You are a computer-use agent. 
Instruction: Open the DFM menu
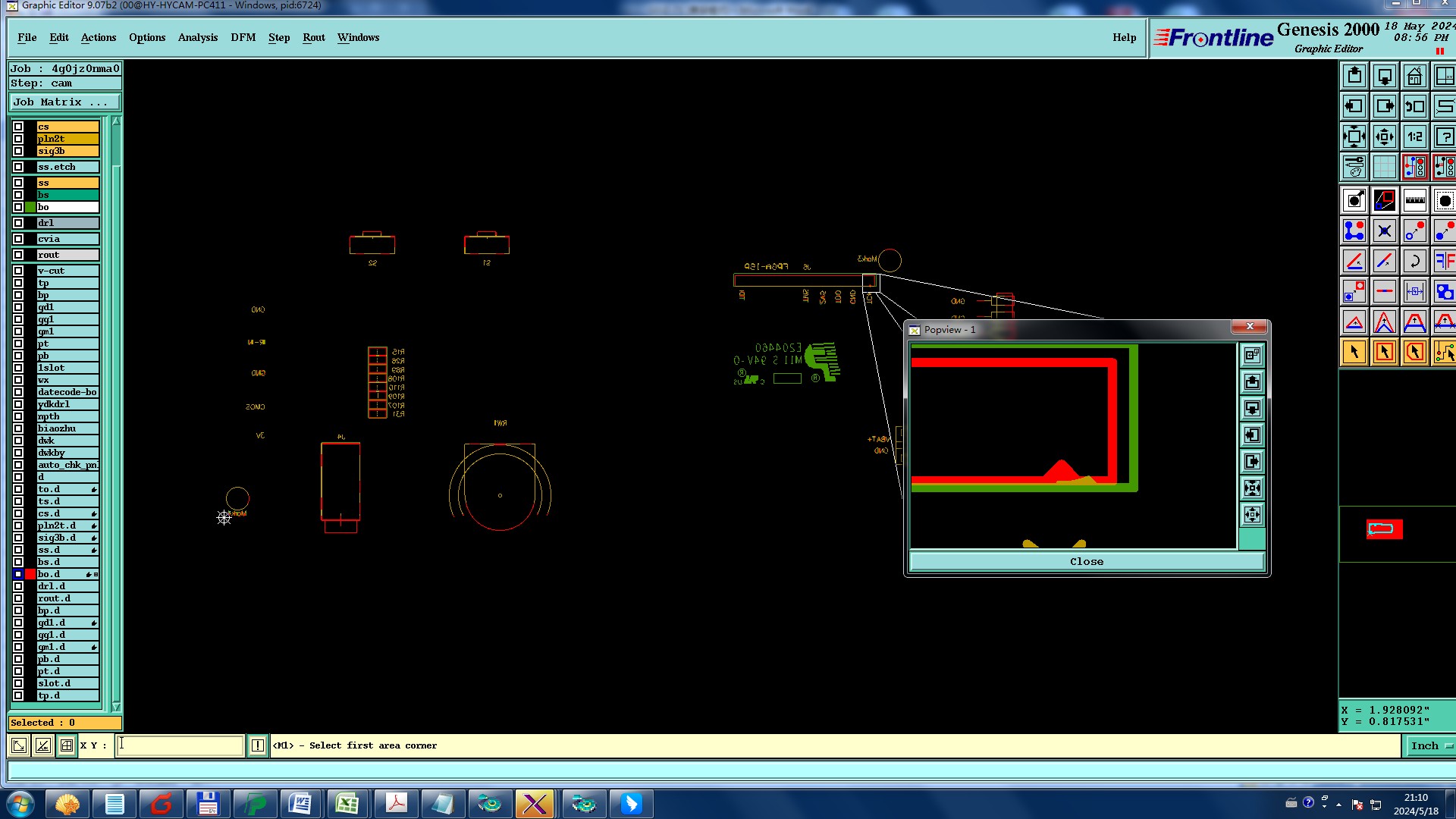coord(243,37)
